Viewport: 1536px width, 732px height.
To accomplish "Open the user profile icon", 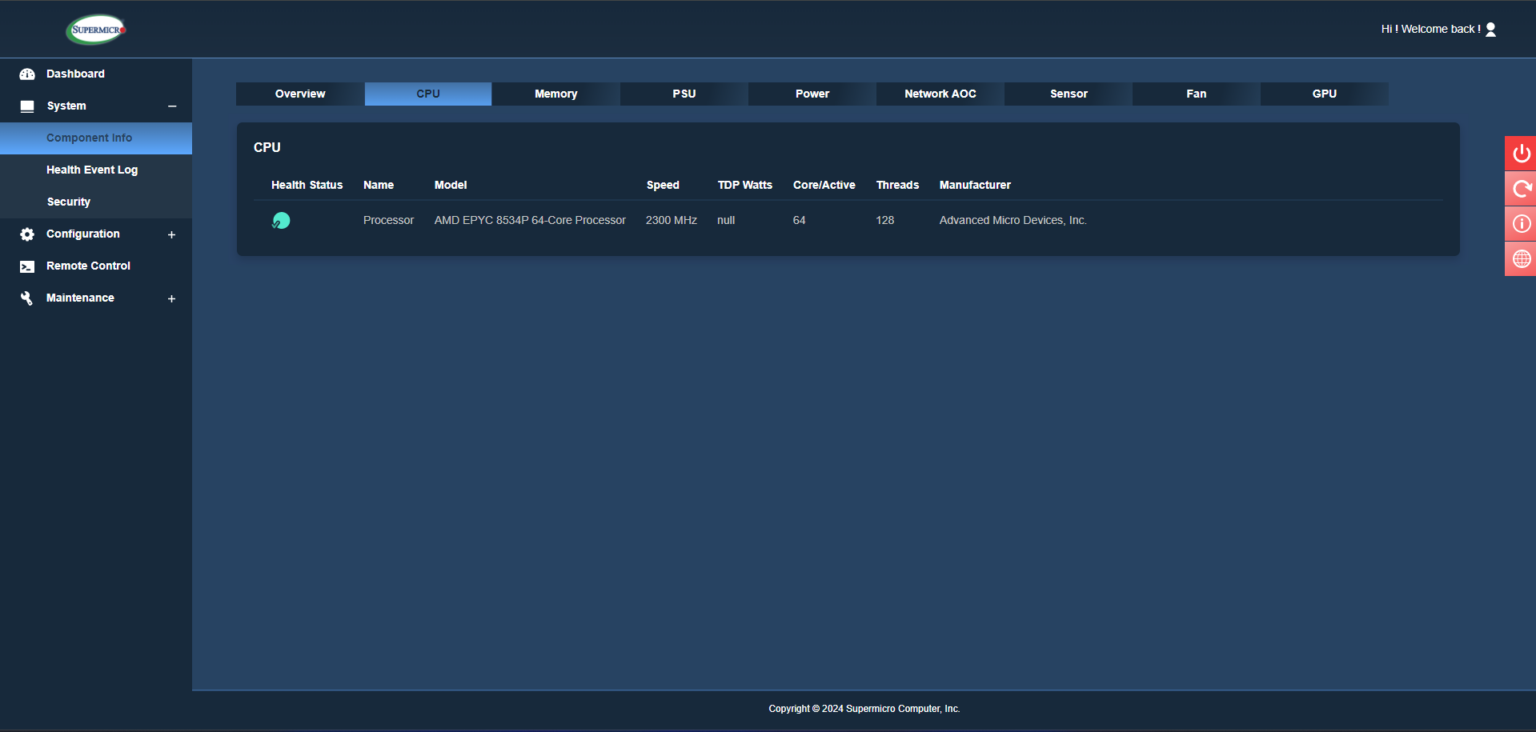I will (1490, 29).
